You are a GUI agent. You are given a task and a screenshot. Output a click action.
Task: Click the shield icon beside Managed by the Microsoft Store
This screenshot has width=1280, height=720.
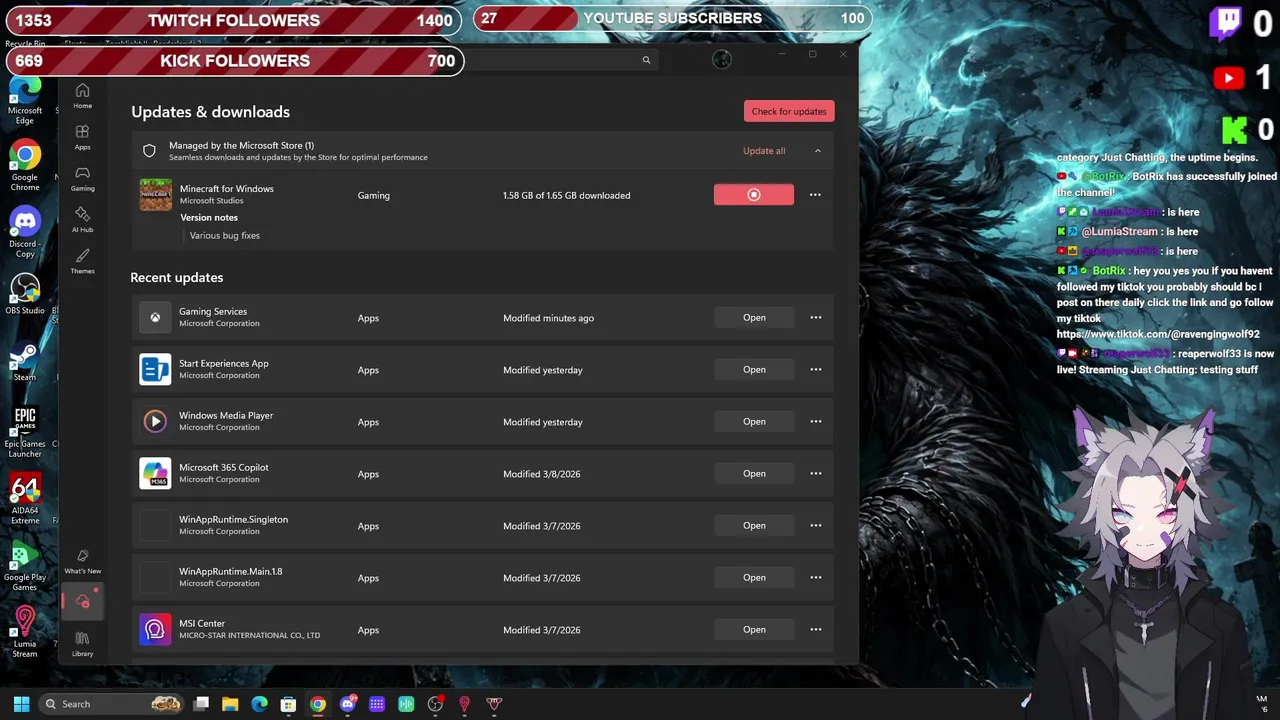(x=149, y=151)
